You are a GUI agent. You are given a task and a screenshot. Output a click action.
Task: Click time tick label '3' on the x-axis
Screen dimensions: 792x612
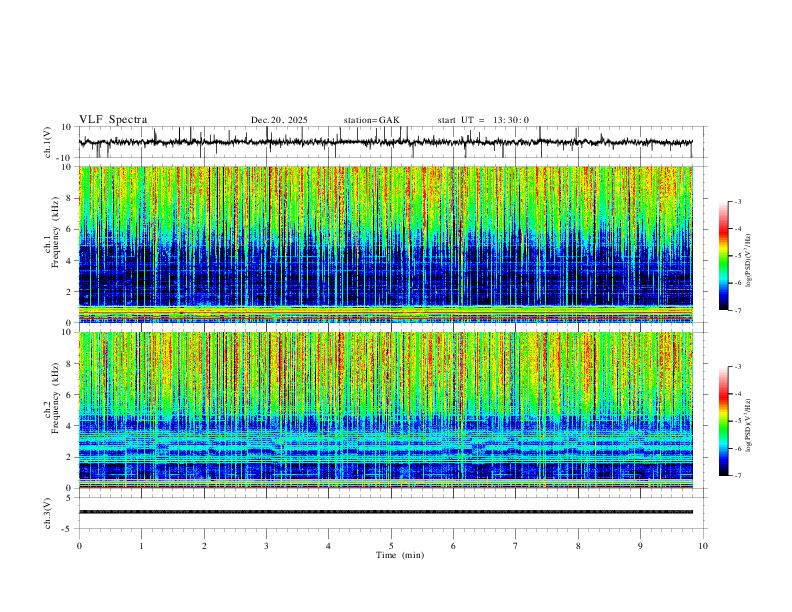pos(266,546)
